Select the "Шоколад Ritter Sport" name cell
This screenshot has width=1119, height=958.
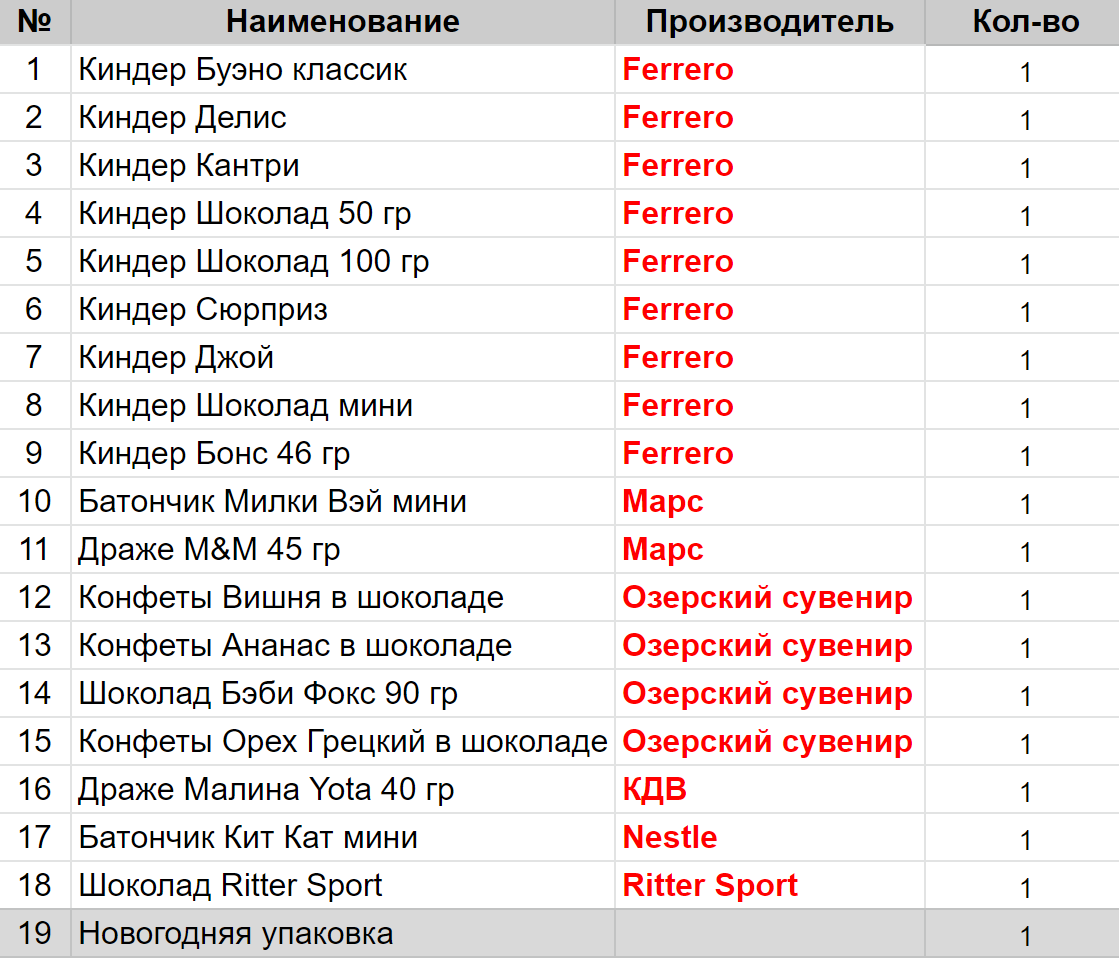230,886
